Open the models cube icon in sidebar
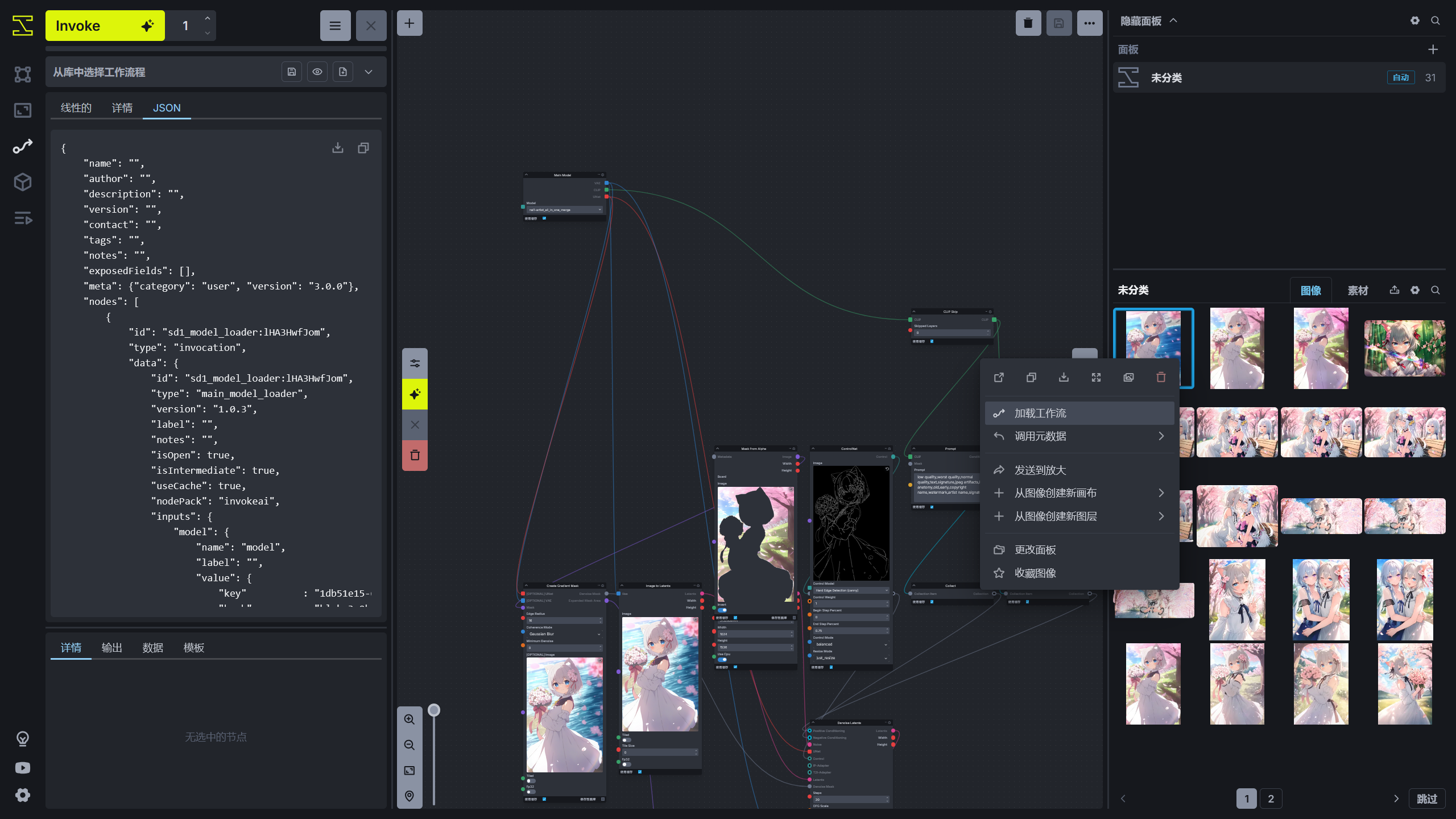 [x=23, y=182]
